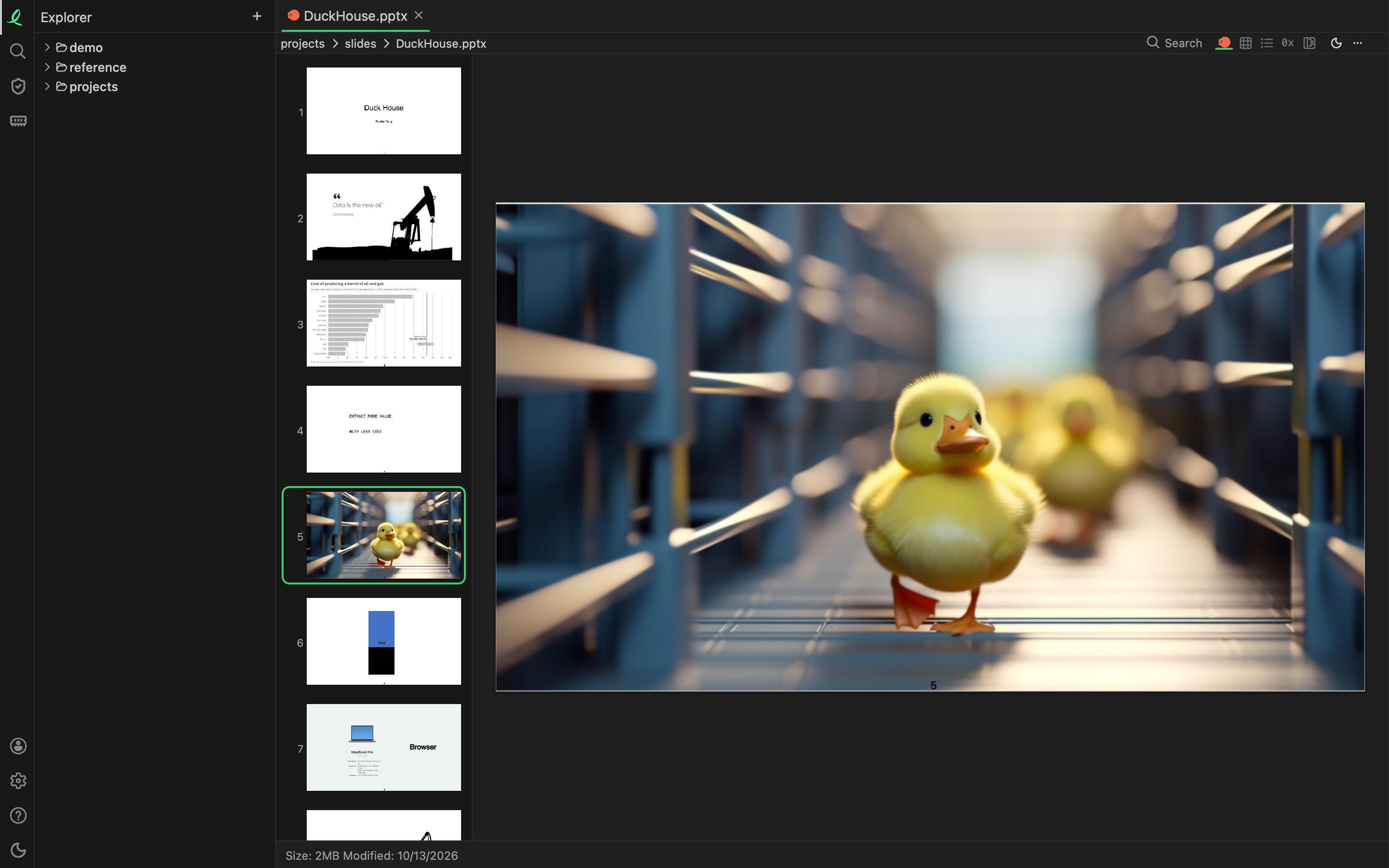This screenshot has height=868, width=1389.
Task: Click the Explorer panel title
Action: [x=66, y=17]
